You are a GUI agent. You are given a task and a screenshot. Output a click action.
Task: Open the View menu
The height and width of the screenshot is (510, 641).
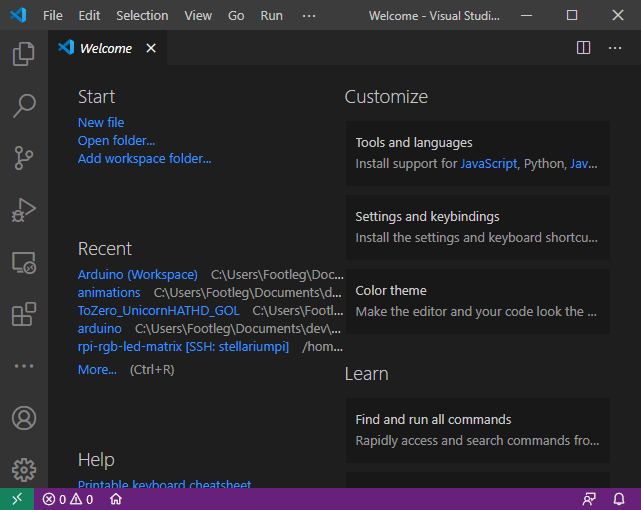198,16
